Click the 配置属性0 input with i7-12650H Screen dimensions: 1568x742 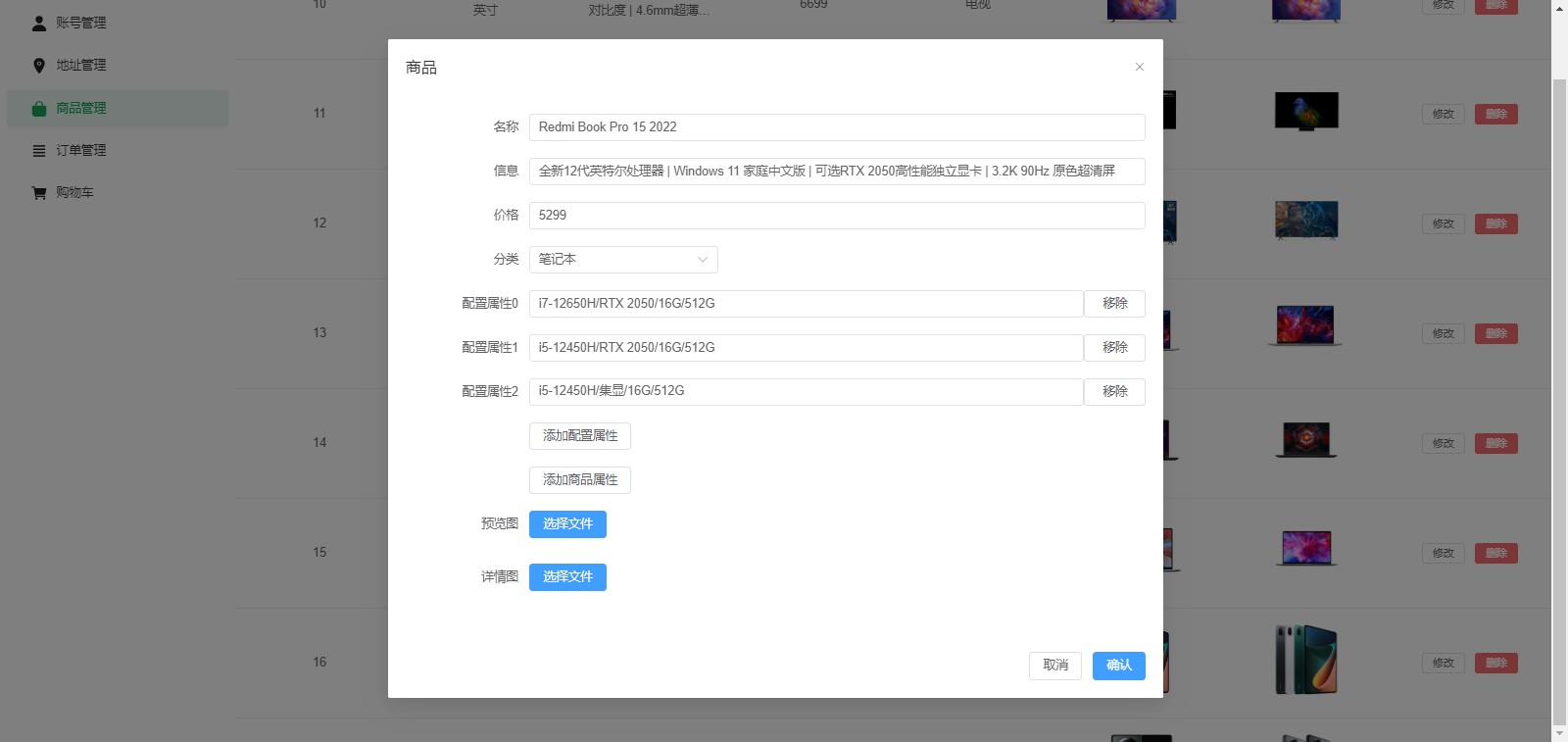point(807,304)
